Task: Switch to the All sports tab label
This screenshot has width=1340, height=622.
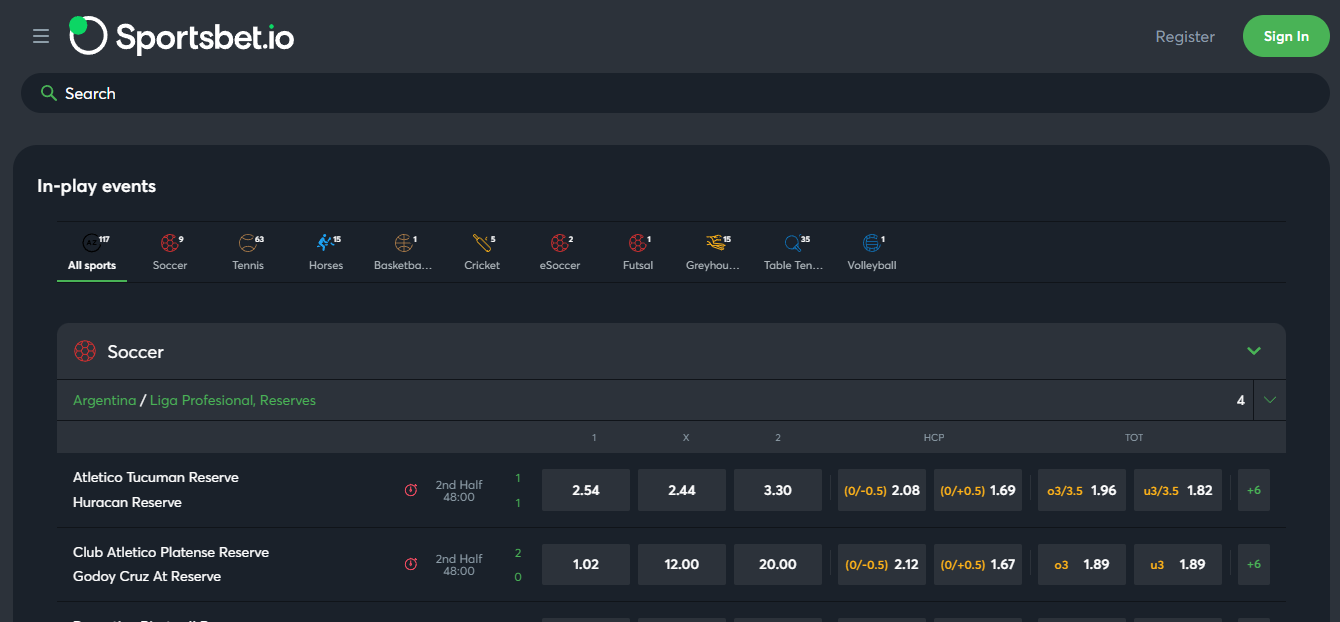Action: tap(92, 266)
